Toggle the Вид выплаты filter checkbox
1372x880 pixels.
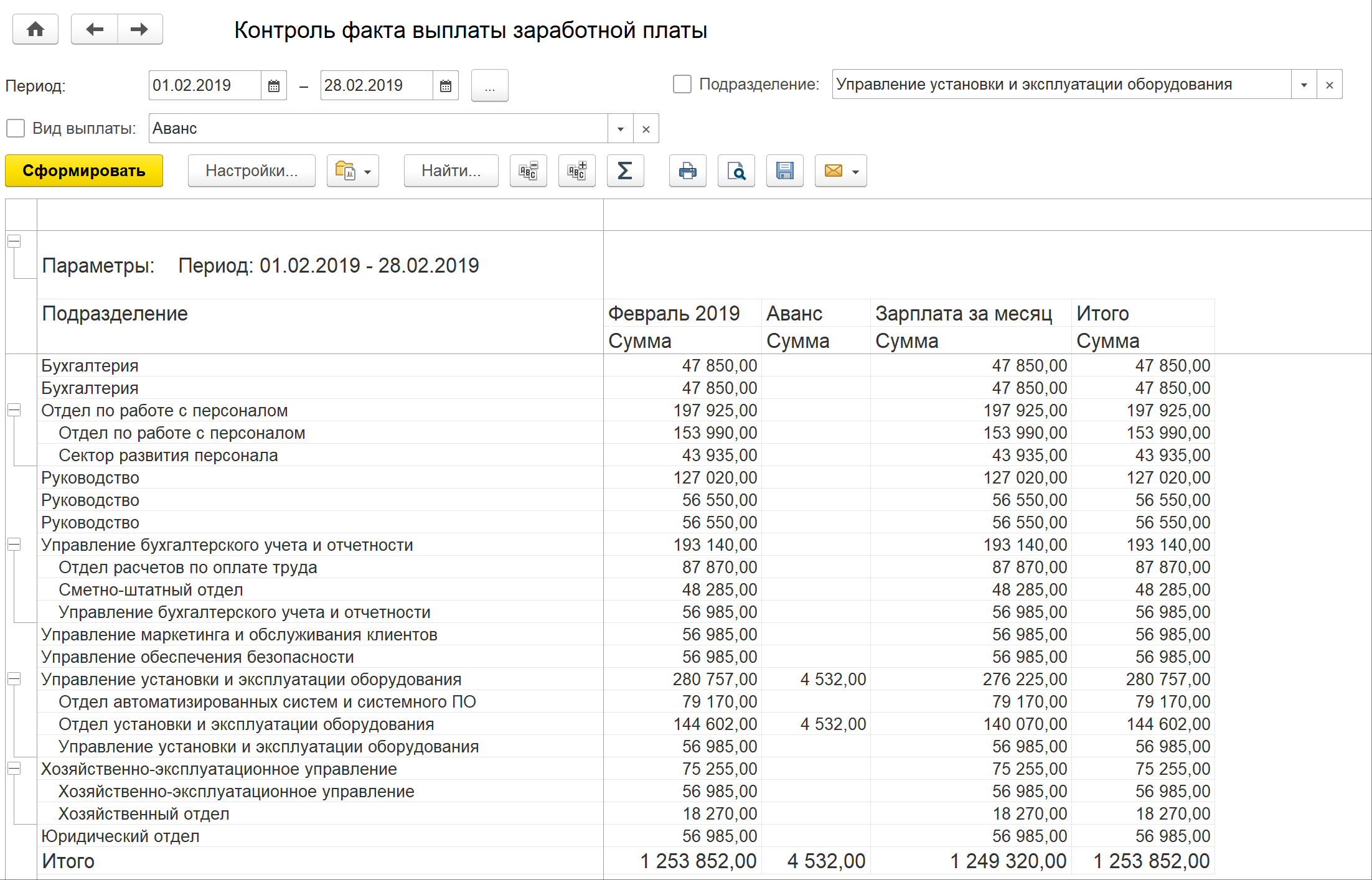[15, 128]
